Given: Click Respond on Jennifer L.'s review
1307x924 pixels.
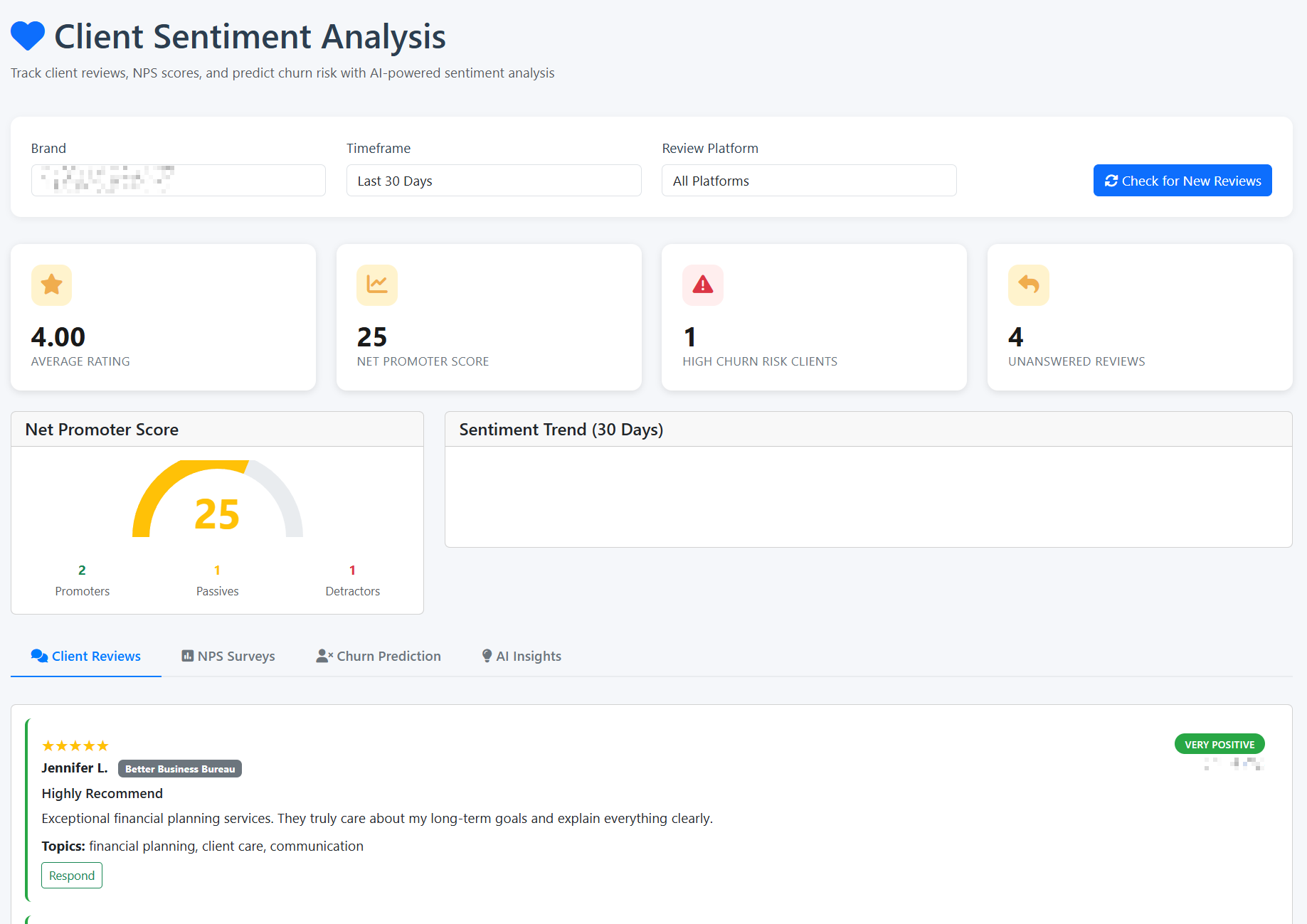Looking at the screenshot, I should tap(71, 875).
